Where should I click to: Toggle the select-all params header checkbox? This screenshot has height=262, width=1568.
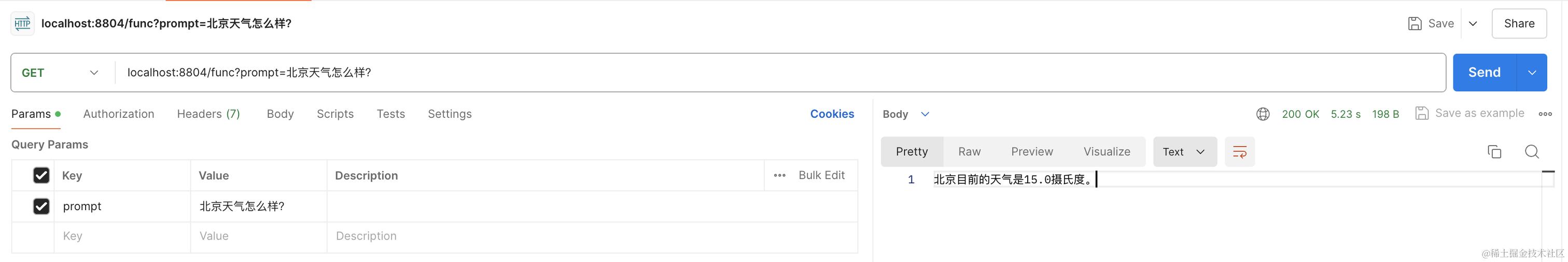(41, 175)
